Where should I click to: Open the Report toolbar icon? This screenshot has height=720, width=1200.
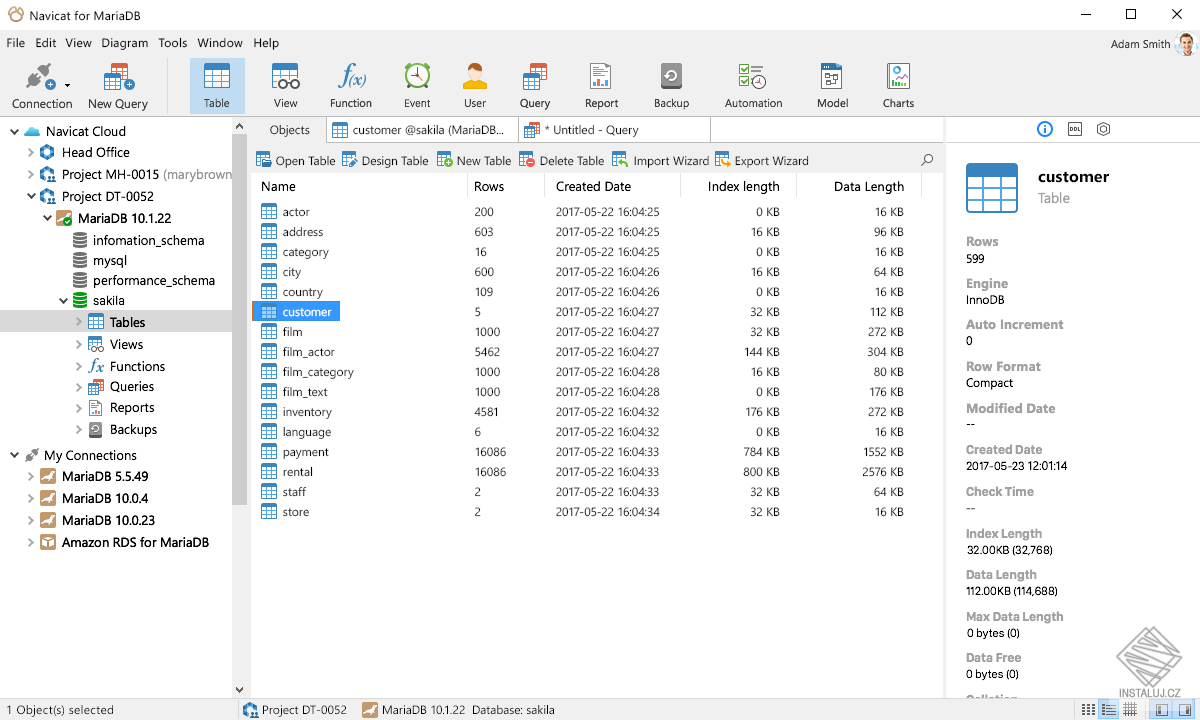click(x=601, y=78)
